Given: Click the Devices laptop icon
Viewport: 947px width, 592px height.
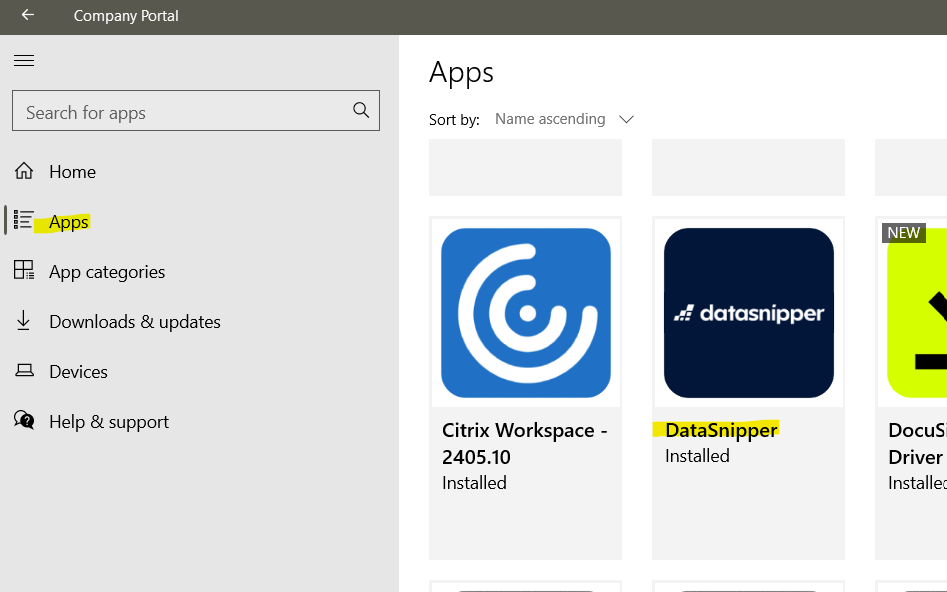Looking at the screenshot, I should point(24,370).
